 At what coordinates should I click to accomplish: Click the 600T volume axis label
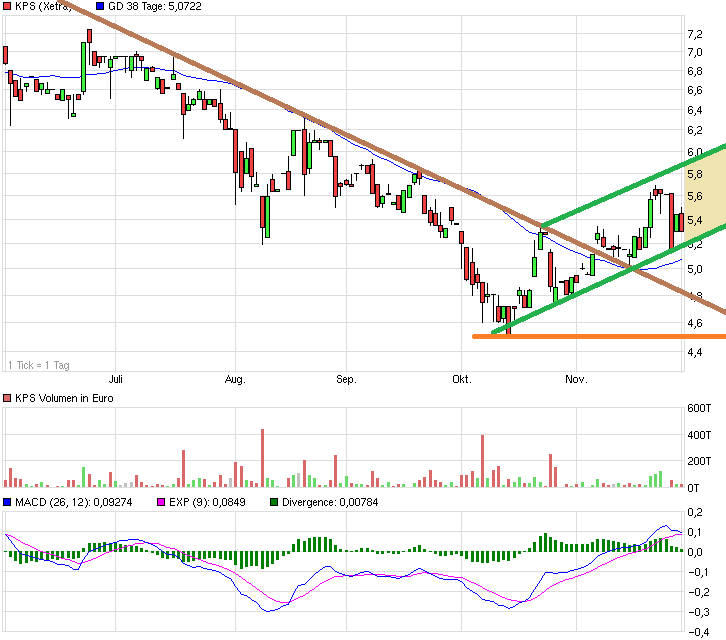698,408
